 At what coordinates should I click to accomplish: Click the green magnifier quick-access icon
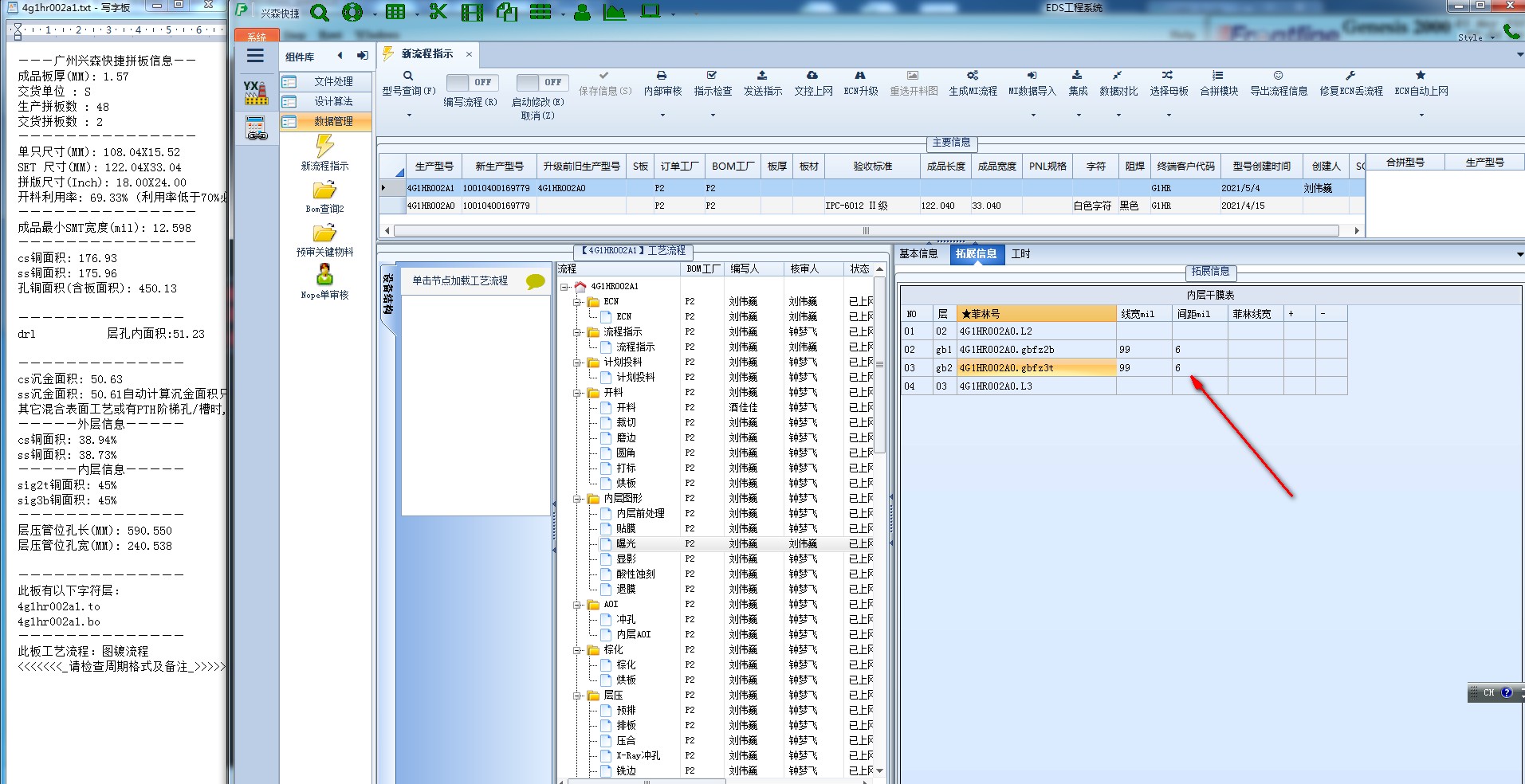pyautogui.click(x=319, y=12)
